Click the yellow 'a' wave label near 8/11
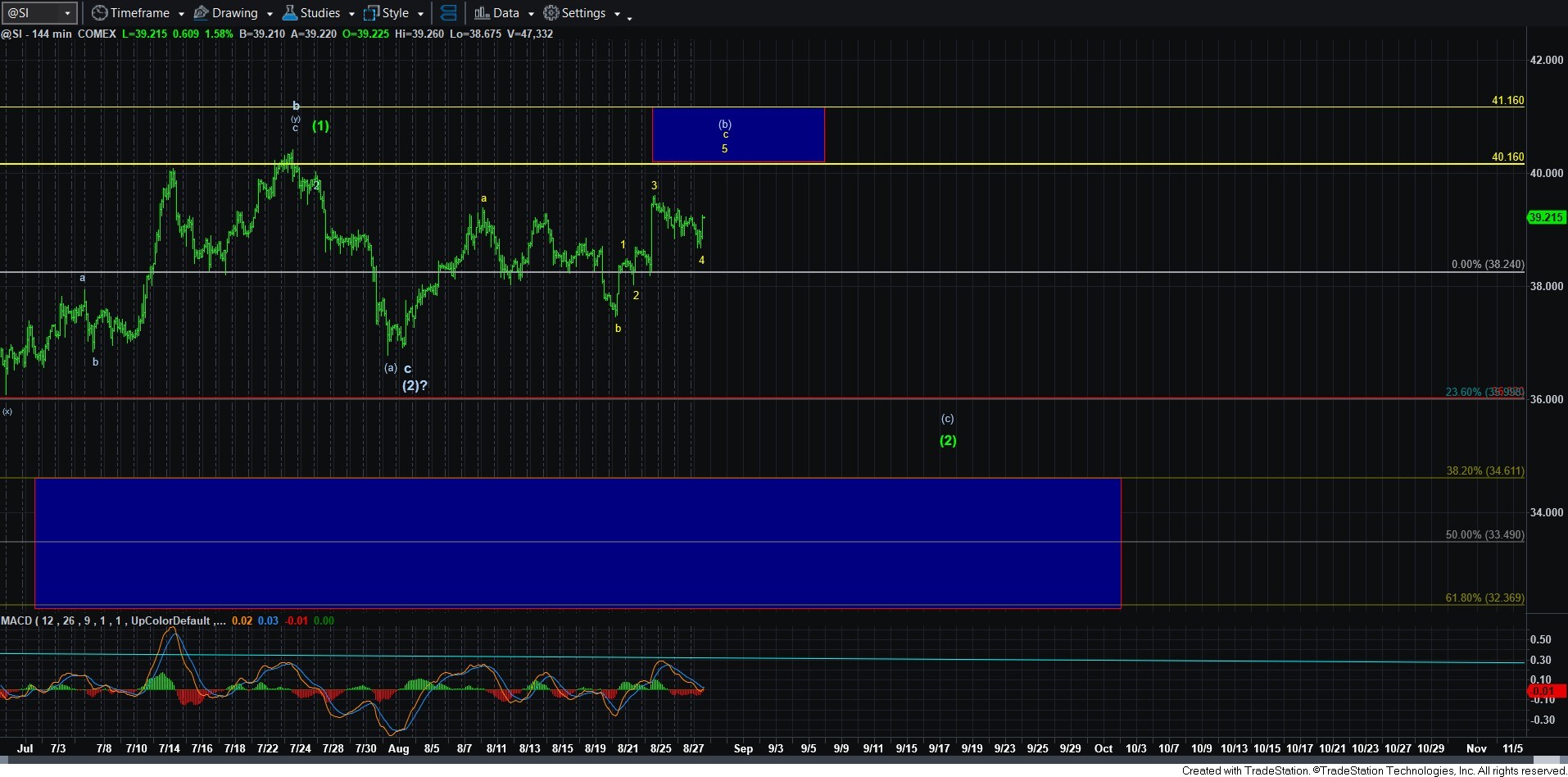Screen dimensions: 1568x777 484,198
